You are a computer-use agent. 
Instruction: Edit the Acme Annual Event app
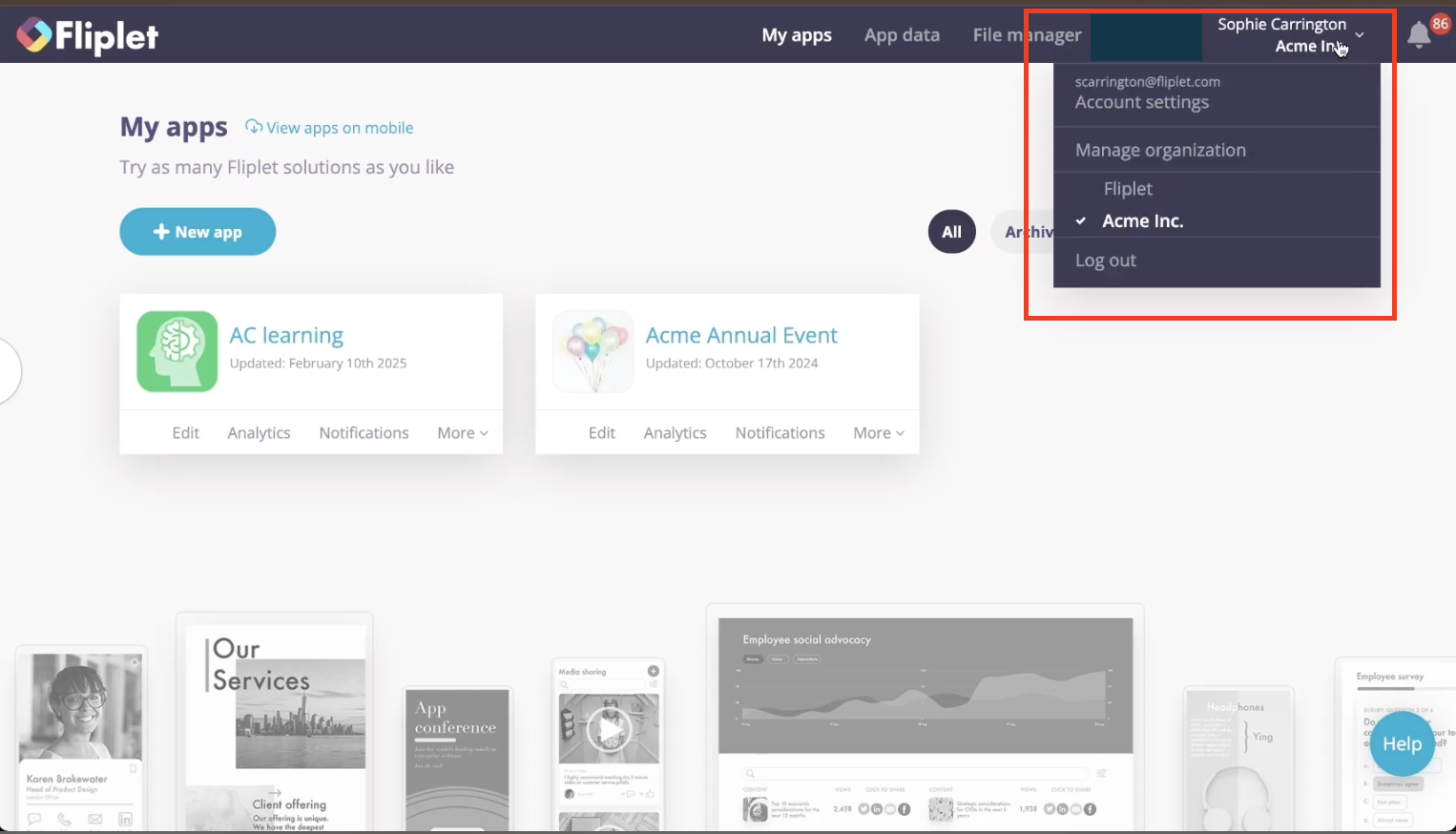(601, 432)
